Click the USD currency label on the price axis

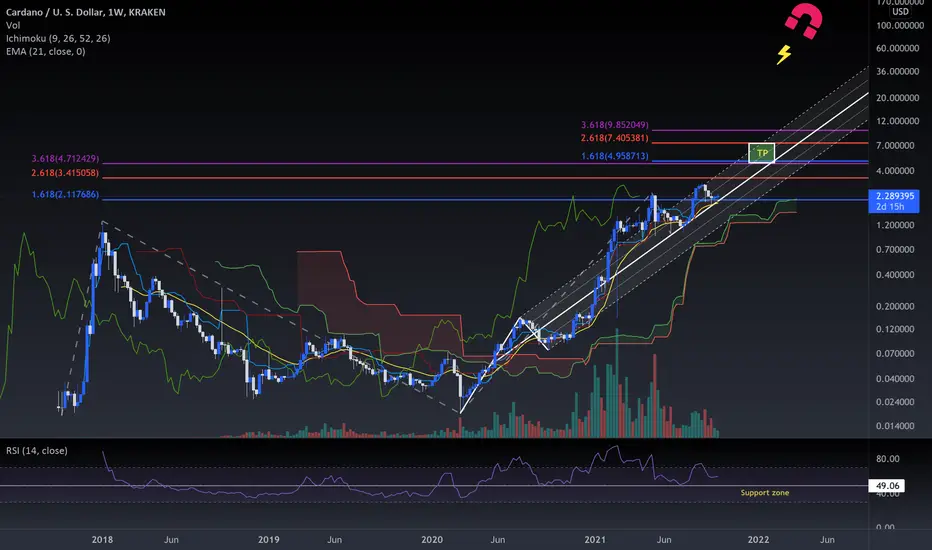click(x=900, y=11)
